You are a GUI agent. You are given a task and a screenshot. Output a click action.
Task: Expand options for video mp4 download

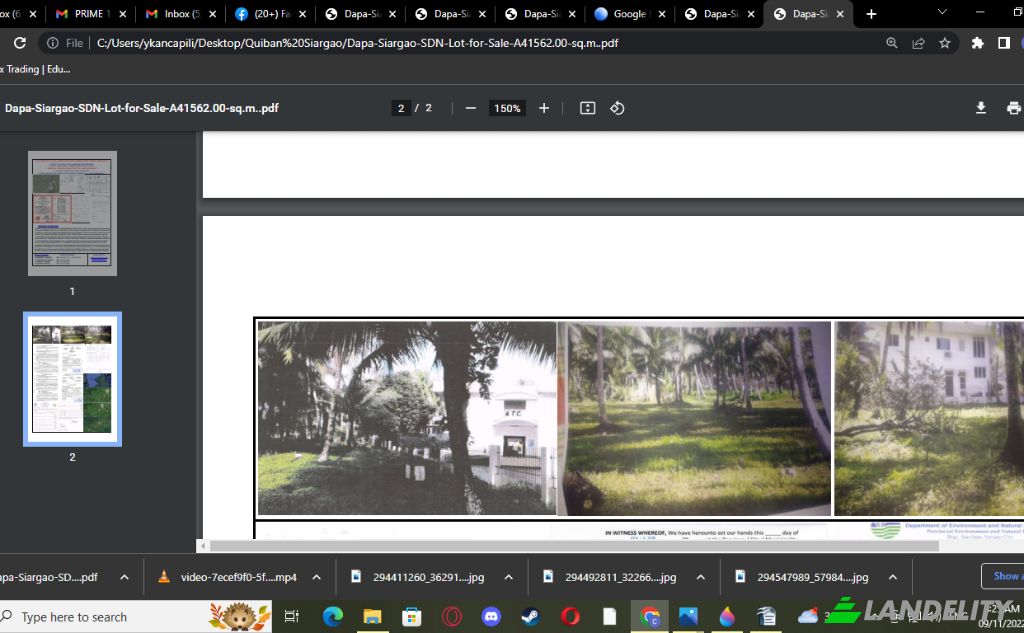coord(316,577)
